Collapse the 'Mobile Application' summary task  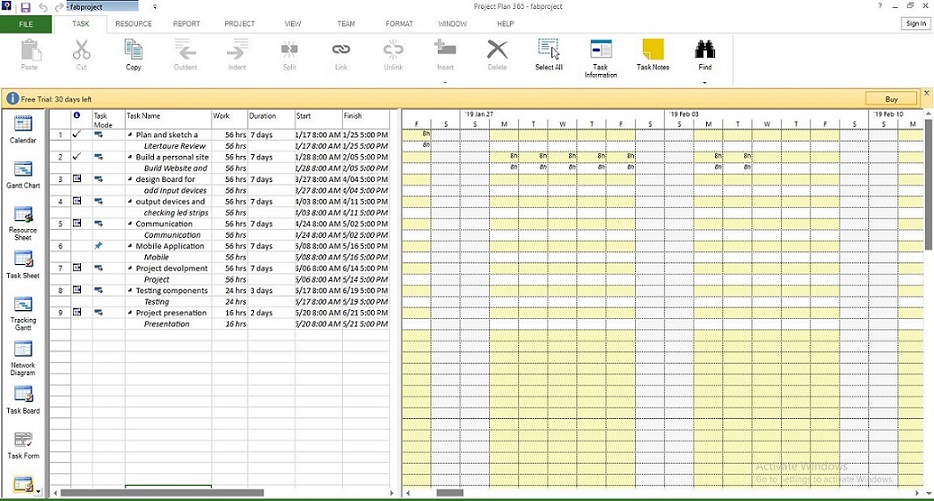[130, 246]
